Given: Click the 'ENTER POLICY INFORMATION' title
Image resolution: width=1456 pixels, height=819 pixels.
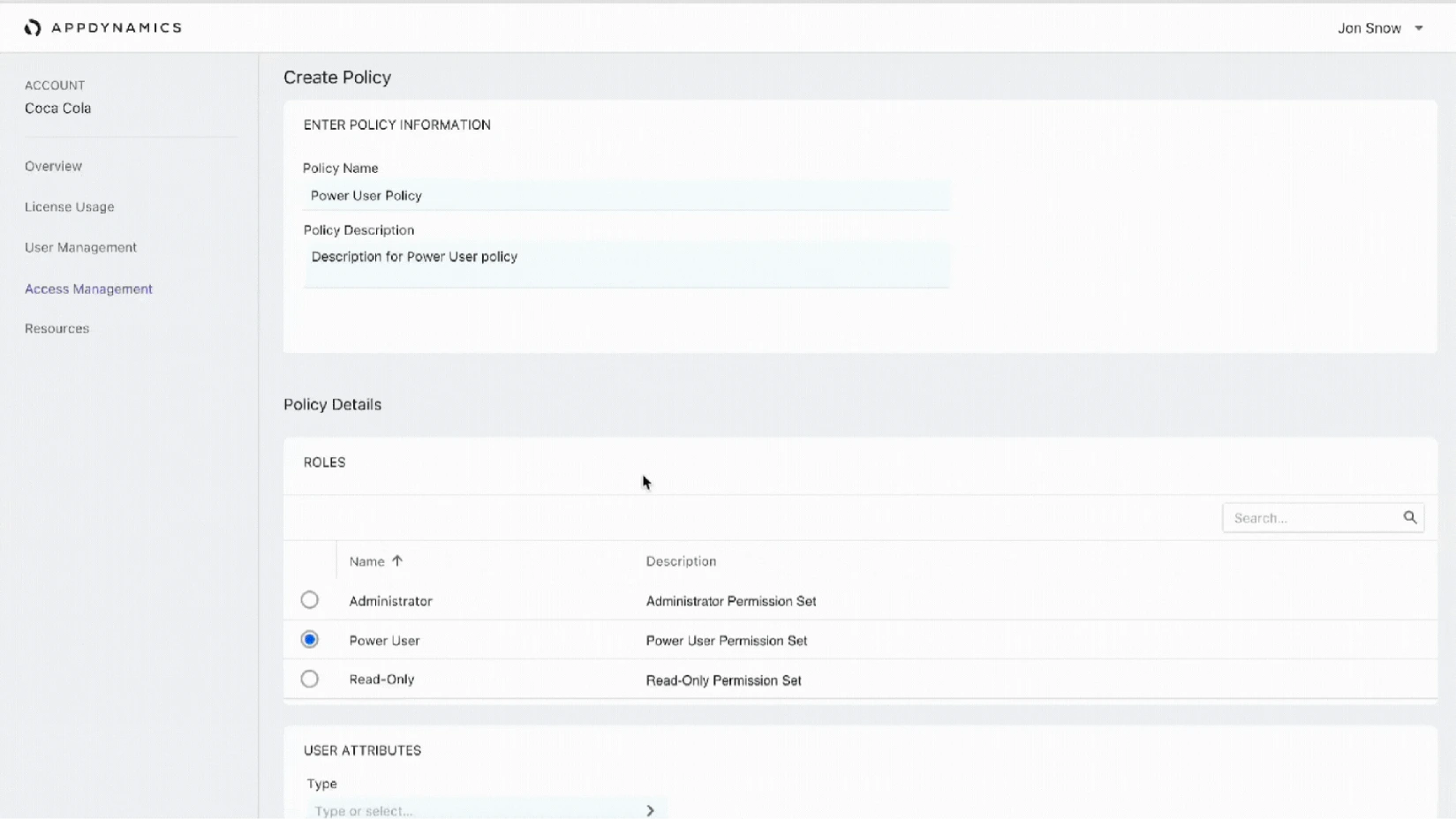Looking at the screenshot, I should pos(397,124).
